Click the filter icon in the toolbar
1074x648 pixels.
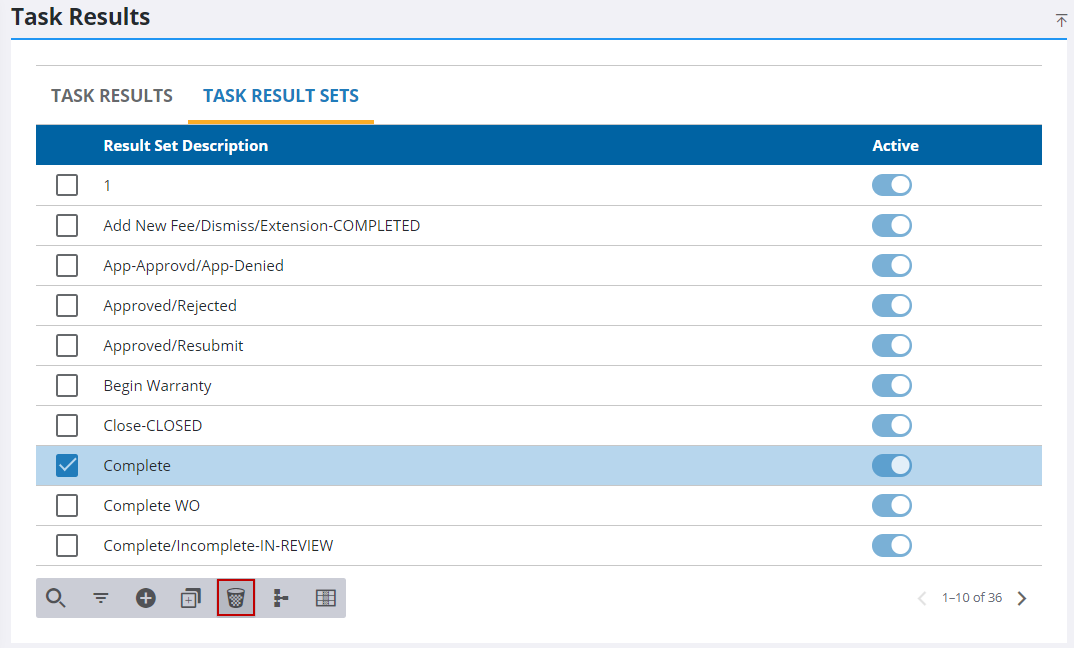click(101, 598)
